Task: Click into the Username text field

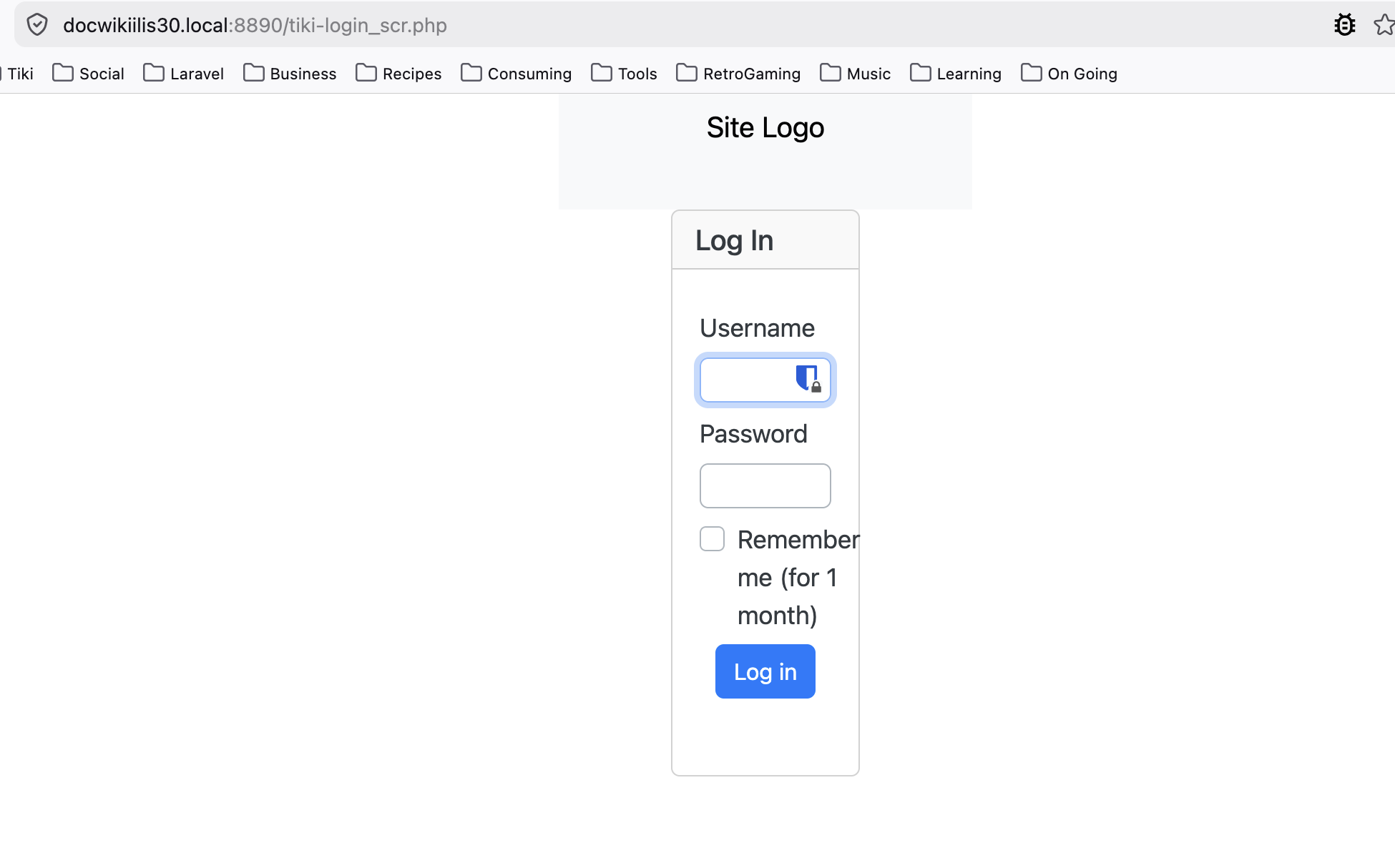Action: pyautogui.click(x=748, y=380)
